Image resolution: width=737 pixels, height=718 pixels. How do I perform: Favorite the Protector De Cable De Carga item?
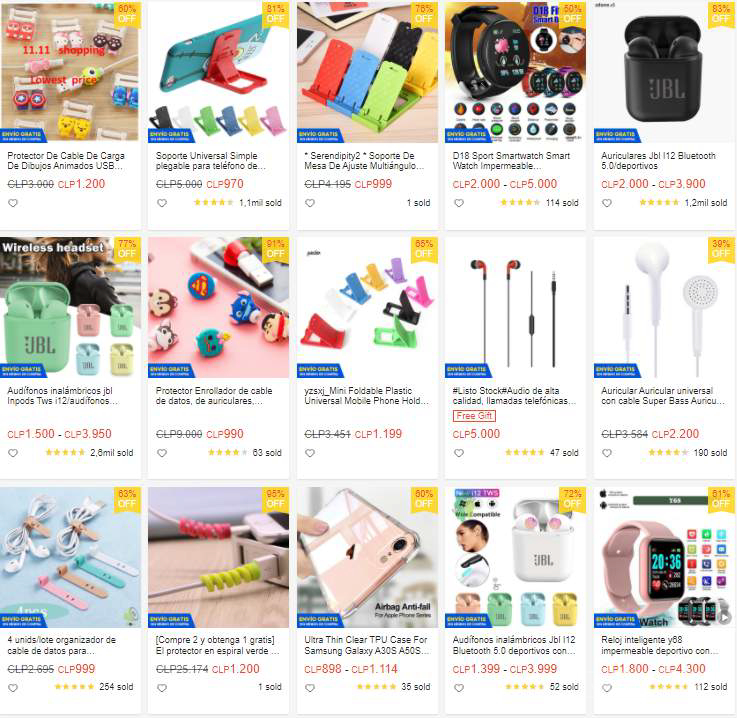tap(13, 203)
